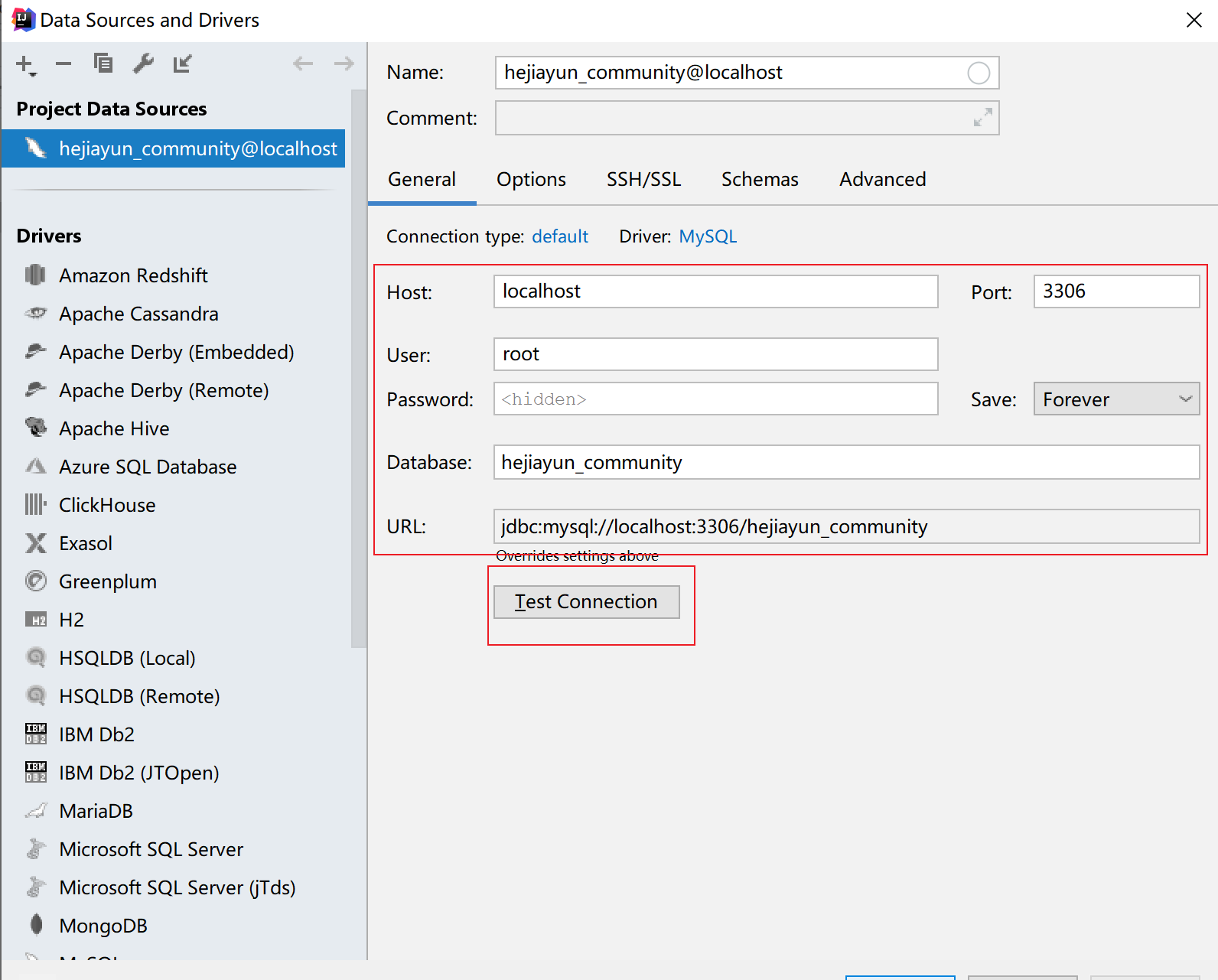
Task: Select the Exasol driver
Action: [86, 543]
